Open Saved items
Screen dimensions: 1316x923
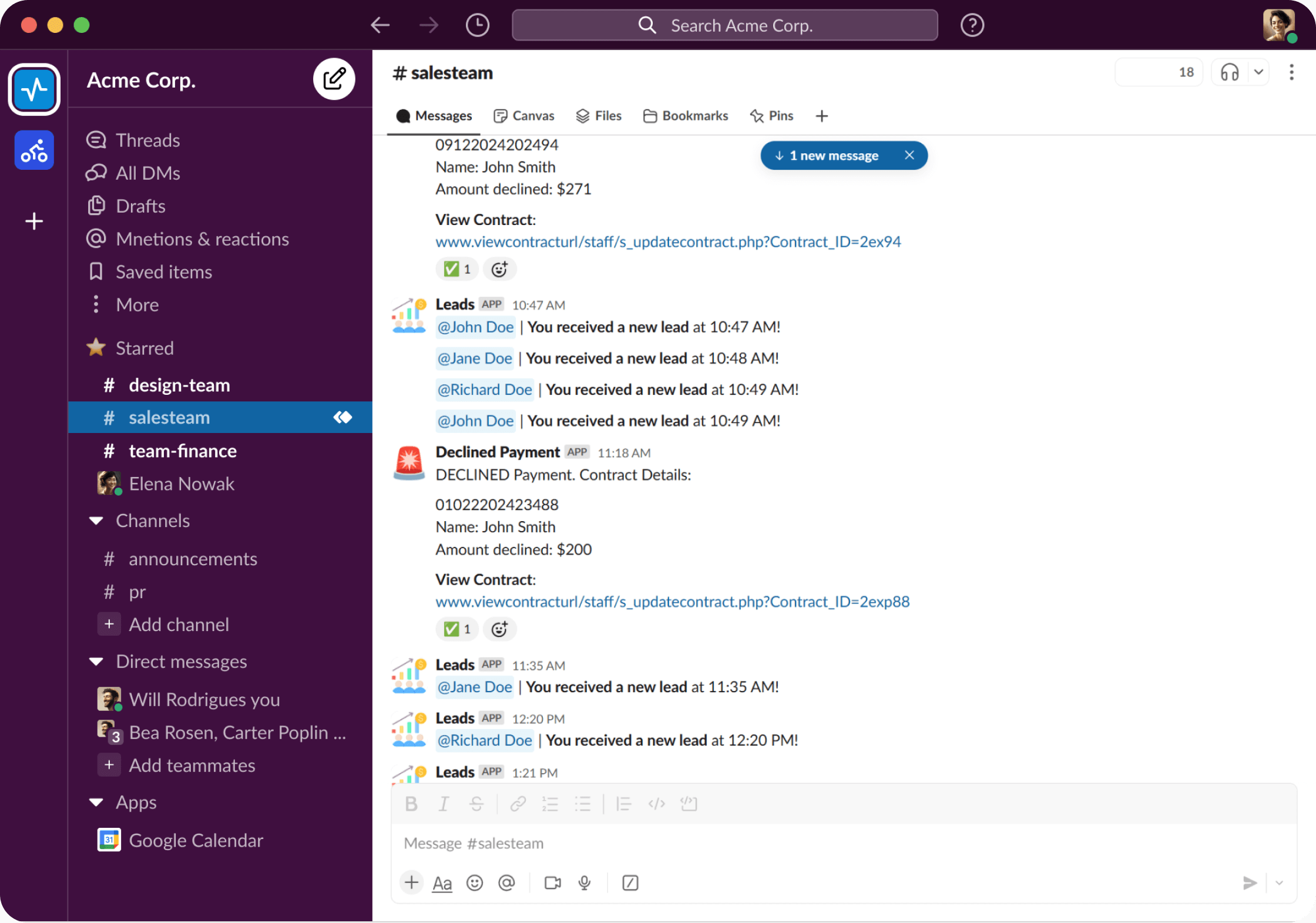pyautogui.click(x=149, y=272)
